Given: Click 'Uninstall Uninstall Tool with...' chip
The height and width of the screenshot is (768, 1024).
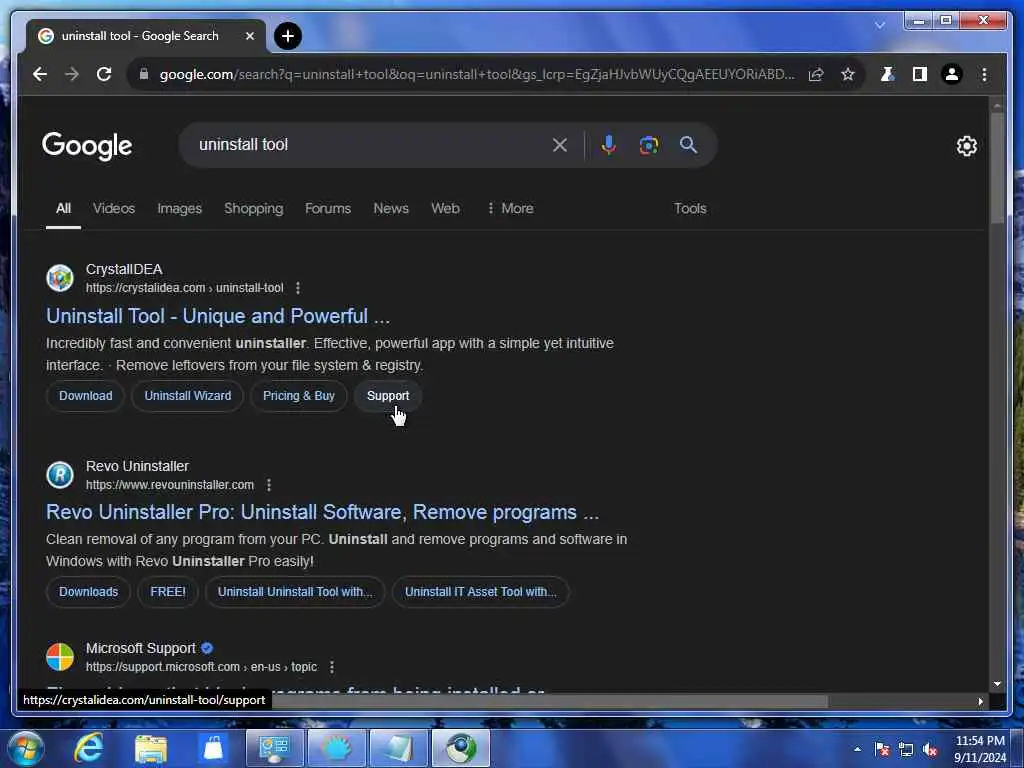Looking at the screenshot, I should [295, 592].
